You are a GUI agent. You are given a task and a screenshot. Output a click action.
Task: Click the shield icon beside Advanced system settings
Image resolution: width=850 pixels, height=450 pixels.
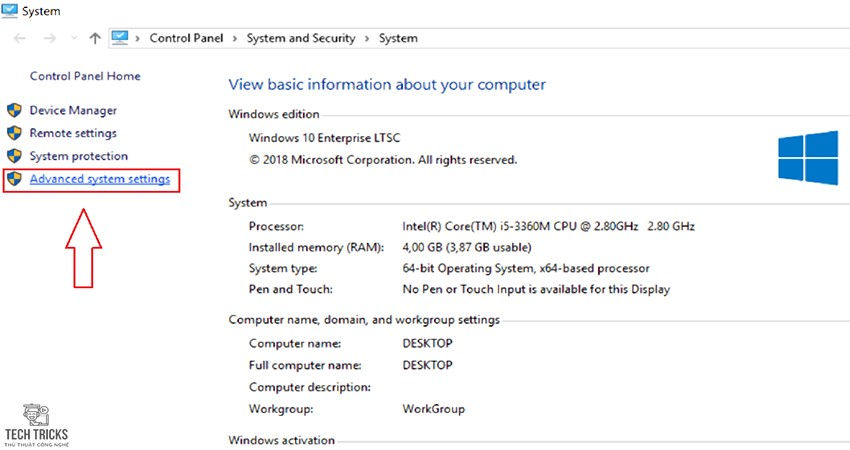pos(14,179)
